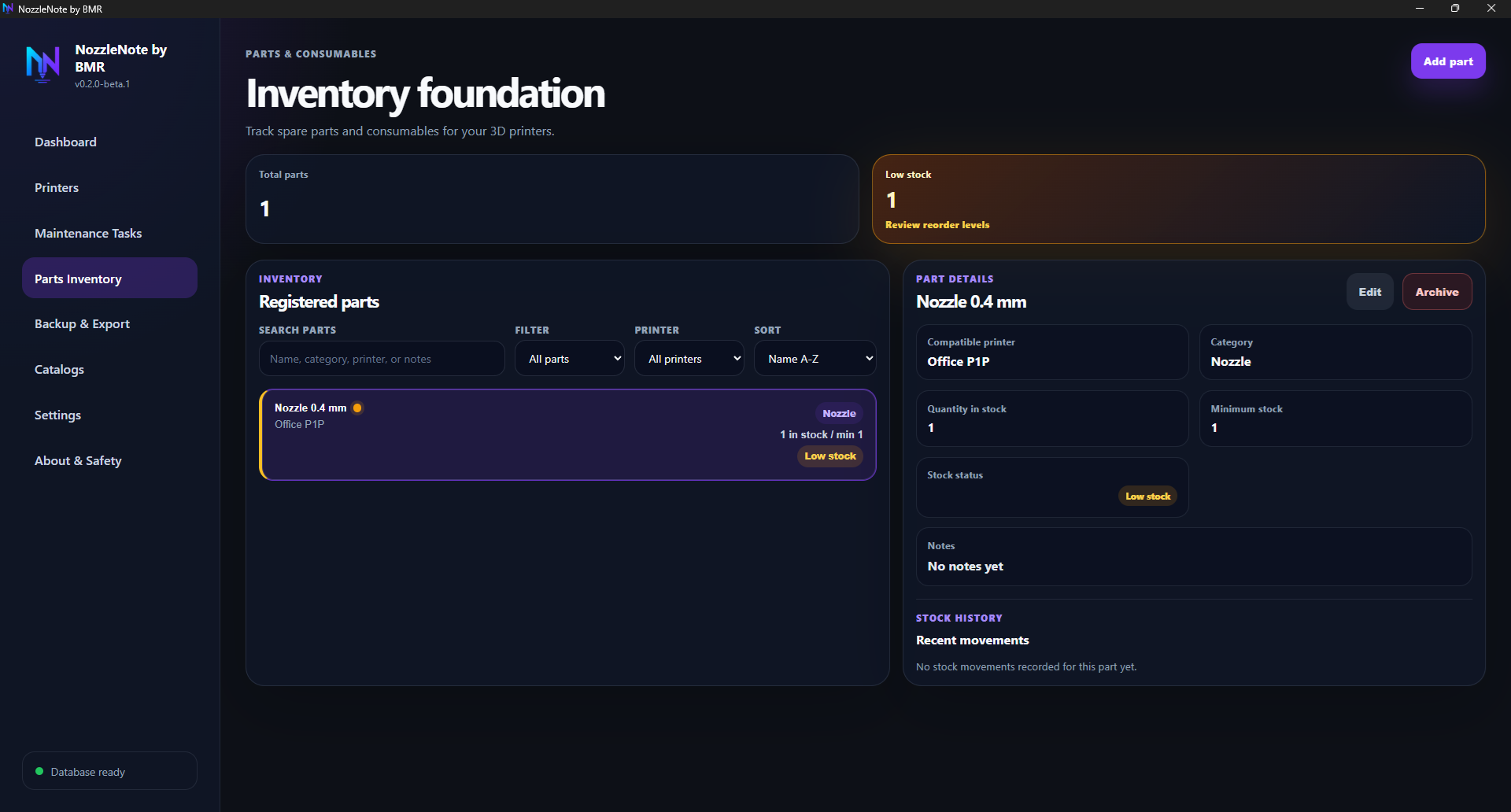Open the All parts filter dropdown

[570, 359]
